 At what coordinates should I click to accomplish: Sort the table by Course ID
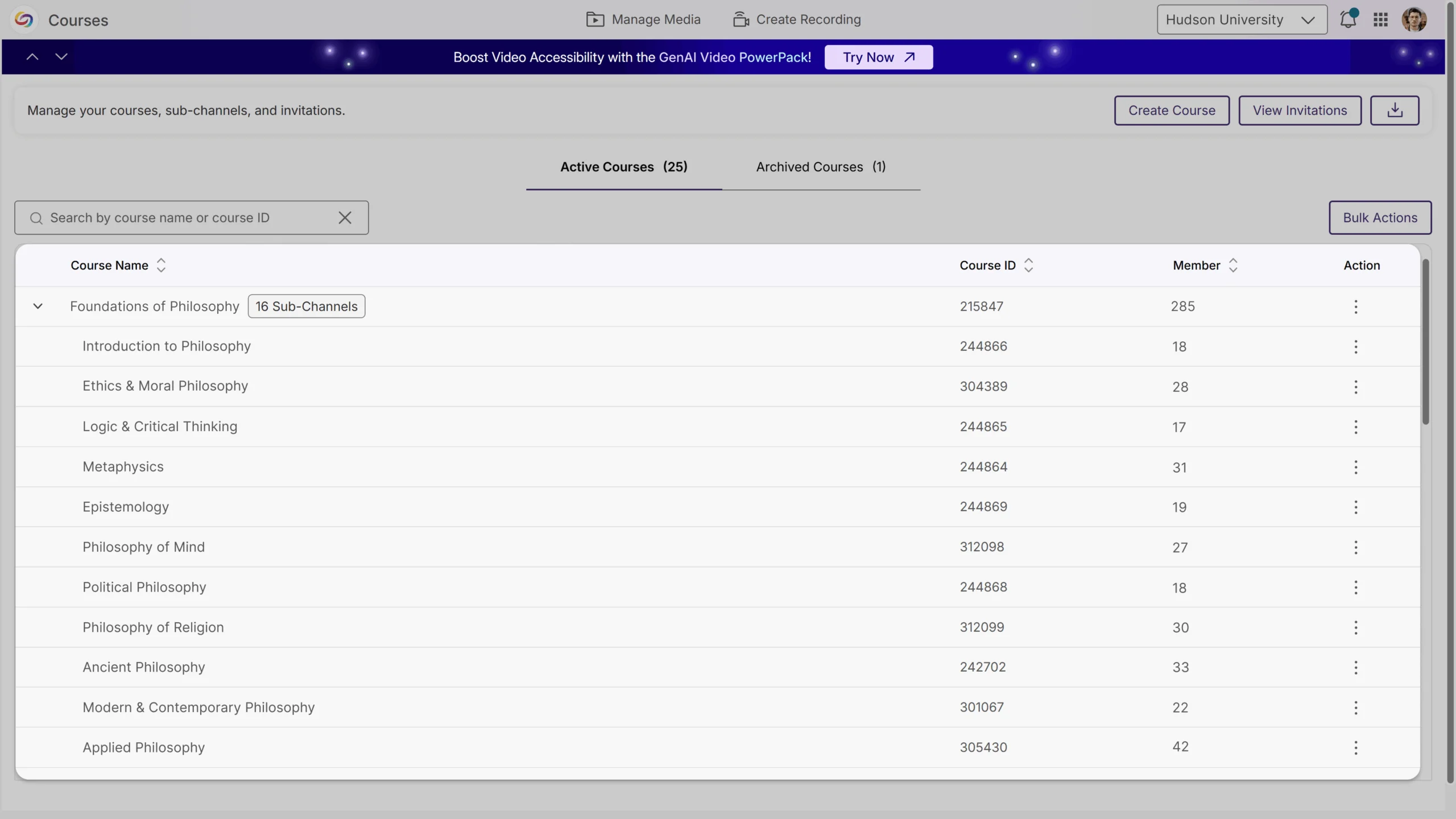[x=1029, y=265]
